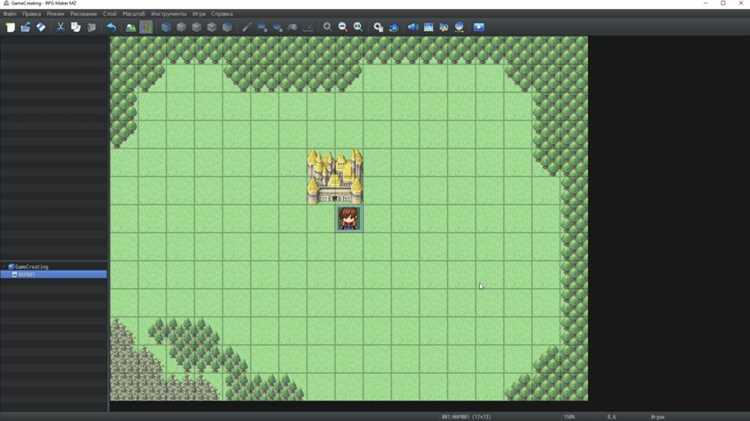This screenshot has width=750, height=421.
Task: Click the last magnifier zoom icon
Action: coord(358,27)
